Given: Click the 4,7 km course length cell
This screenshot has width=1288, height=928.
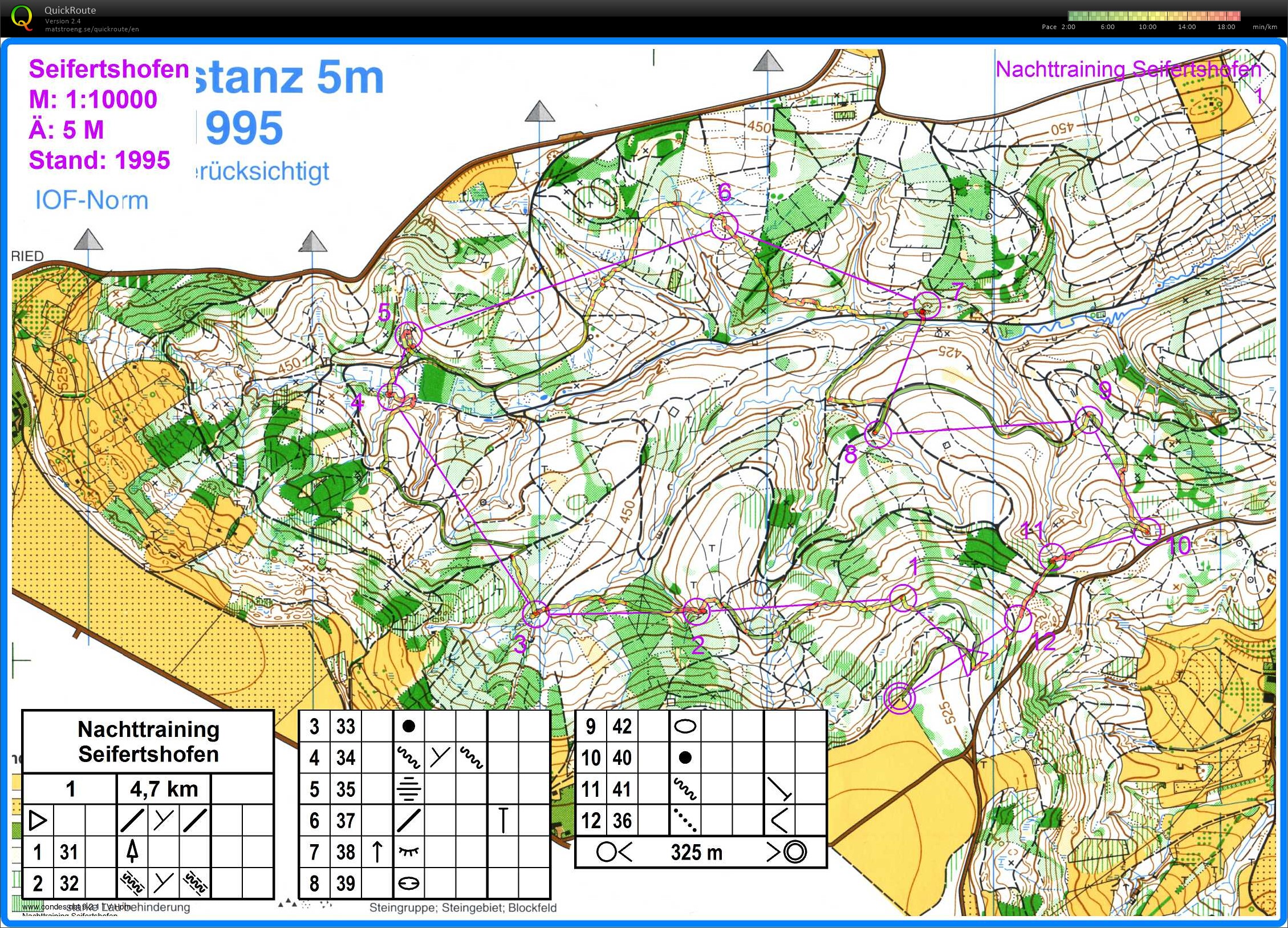Looking at the screenshot, I should 164,789.
